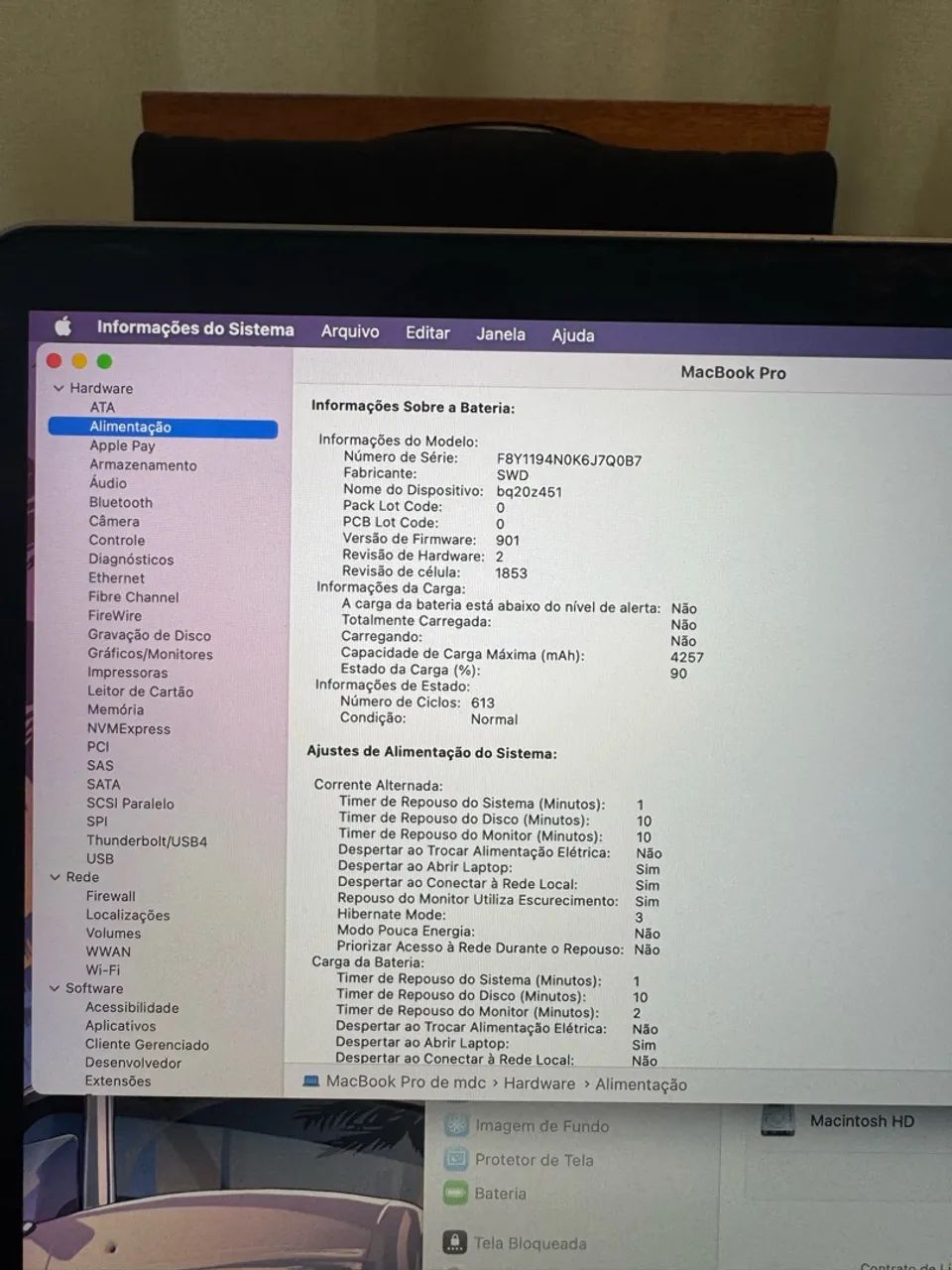Select Extensões in sidebar
Screen dimensions: 952x1270
[x=118, y=1080]
